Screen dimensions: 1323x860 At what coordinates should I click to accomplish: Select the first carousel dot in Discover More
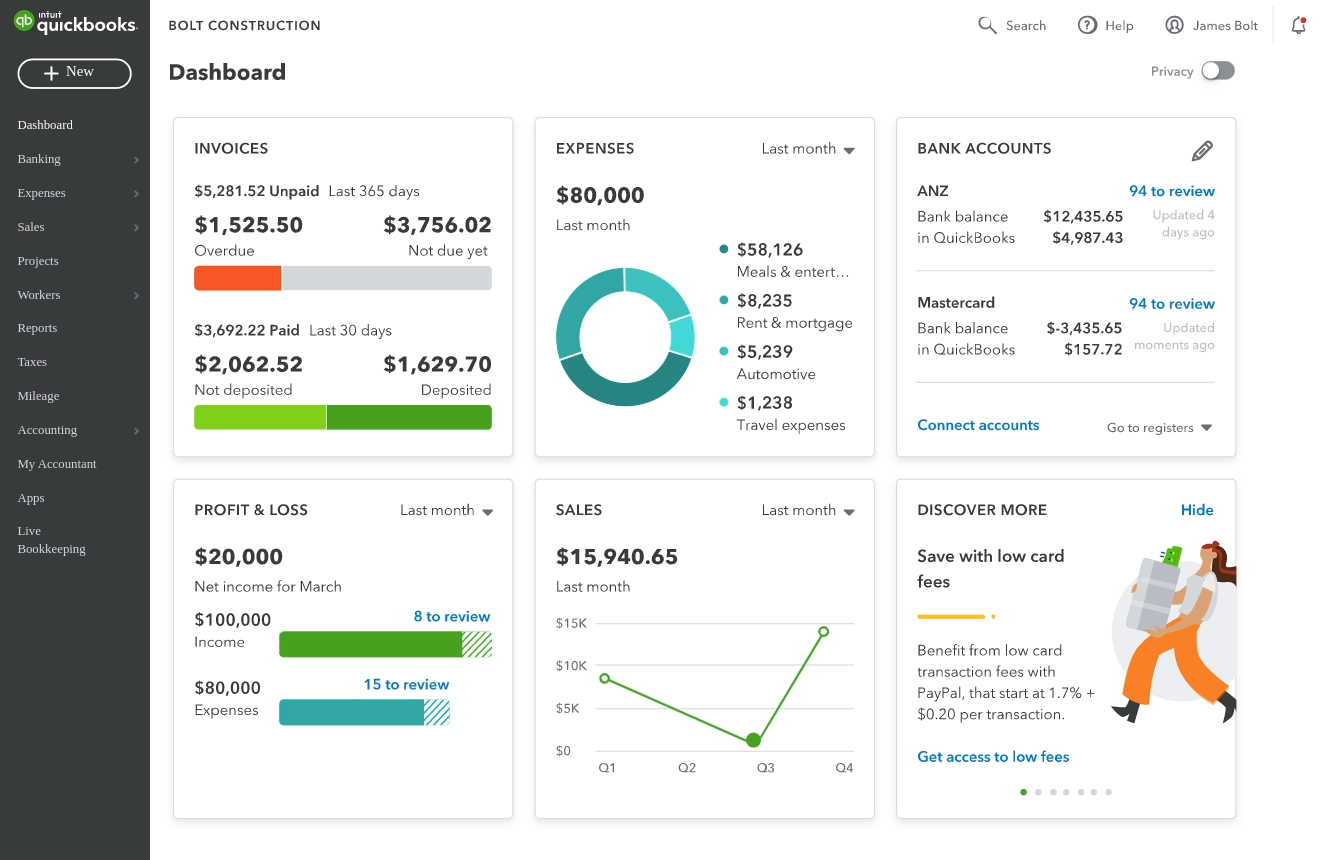1023,792
